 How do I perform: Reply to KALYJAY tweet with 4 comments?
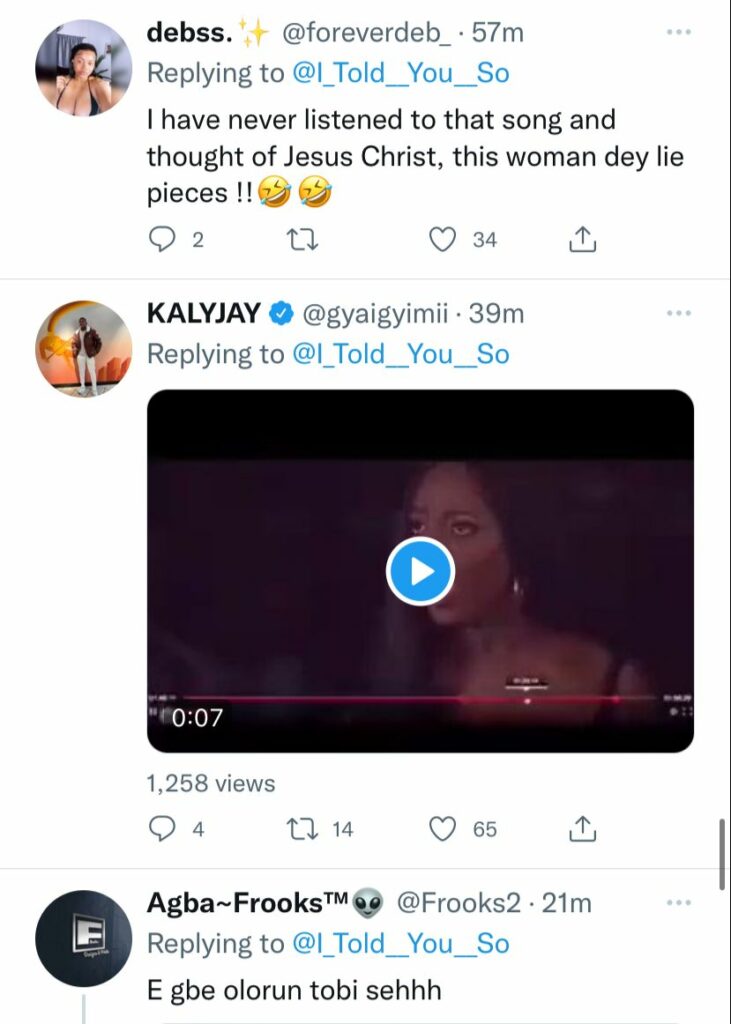(x=162, y=829)
